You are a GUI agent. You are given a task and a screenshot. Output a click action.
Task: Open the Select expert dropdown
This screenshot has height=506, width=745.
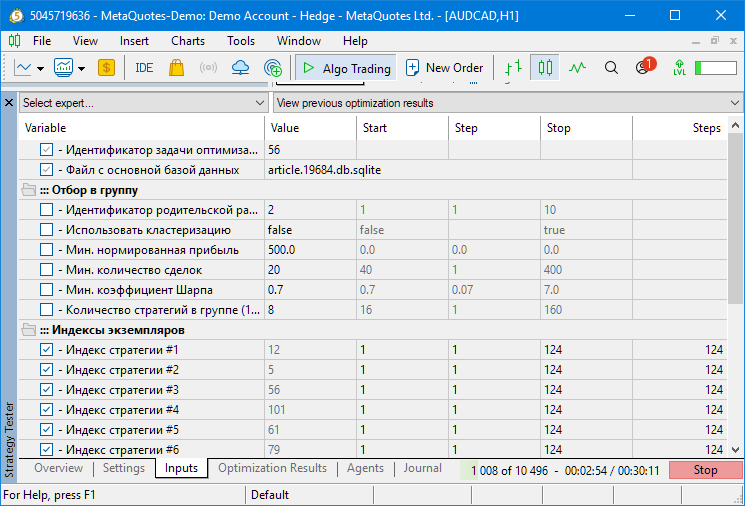tap(143, 103)
